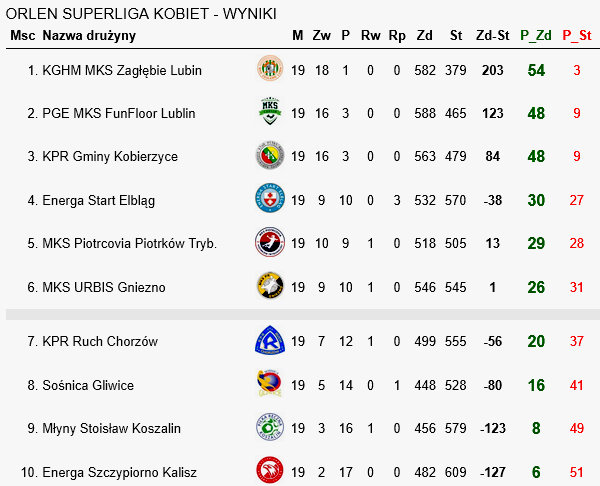Viewport: 600px width, 486px height.
Task: Click the Nazwa drużyny column header
Action: point(89,36)
